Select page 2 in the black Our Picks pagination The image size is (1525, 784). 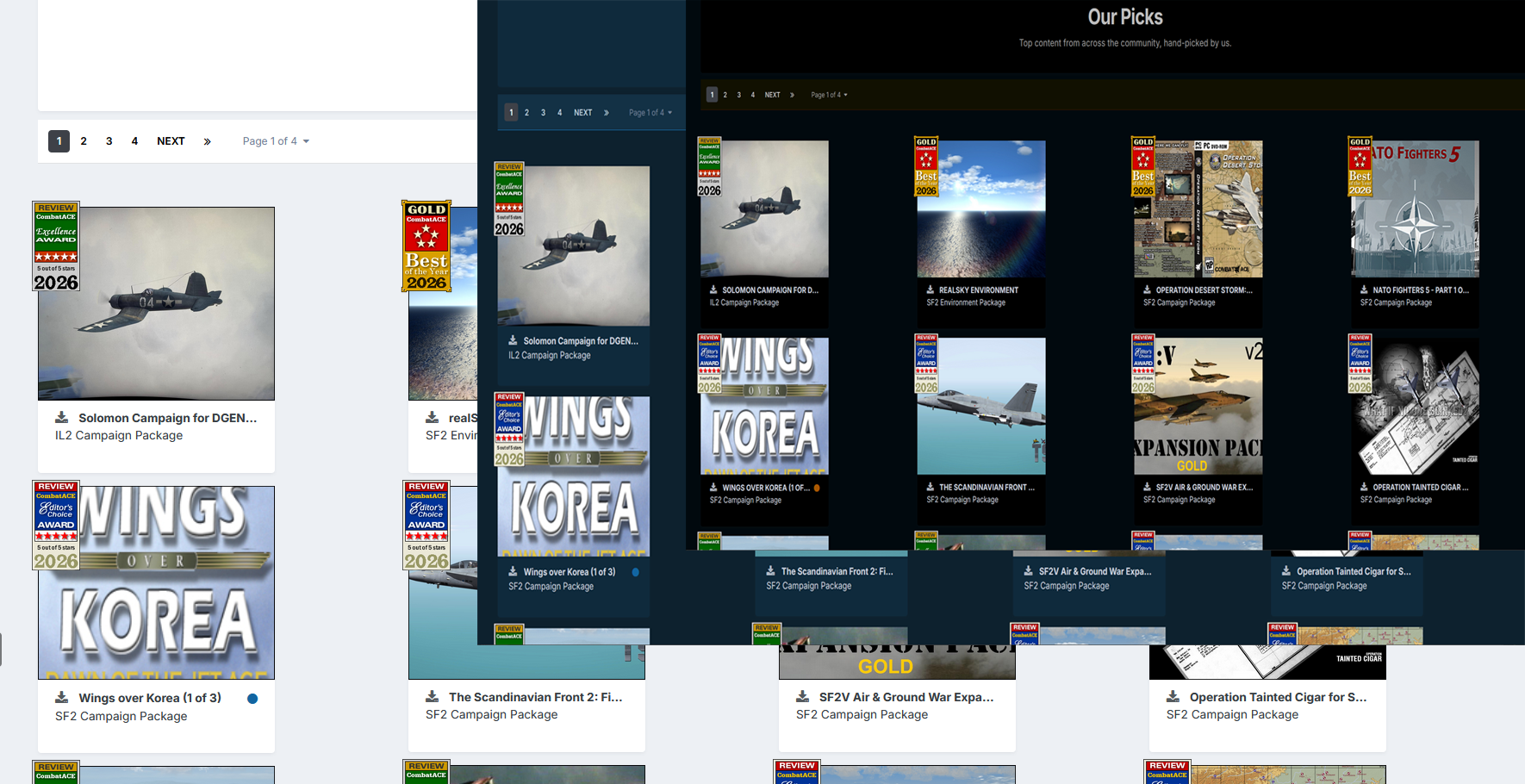(x=725, y=95)
